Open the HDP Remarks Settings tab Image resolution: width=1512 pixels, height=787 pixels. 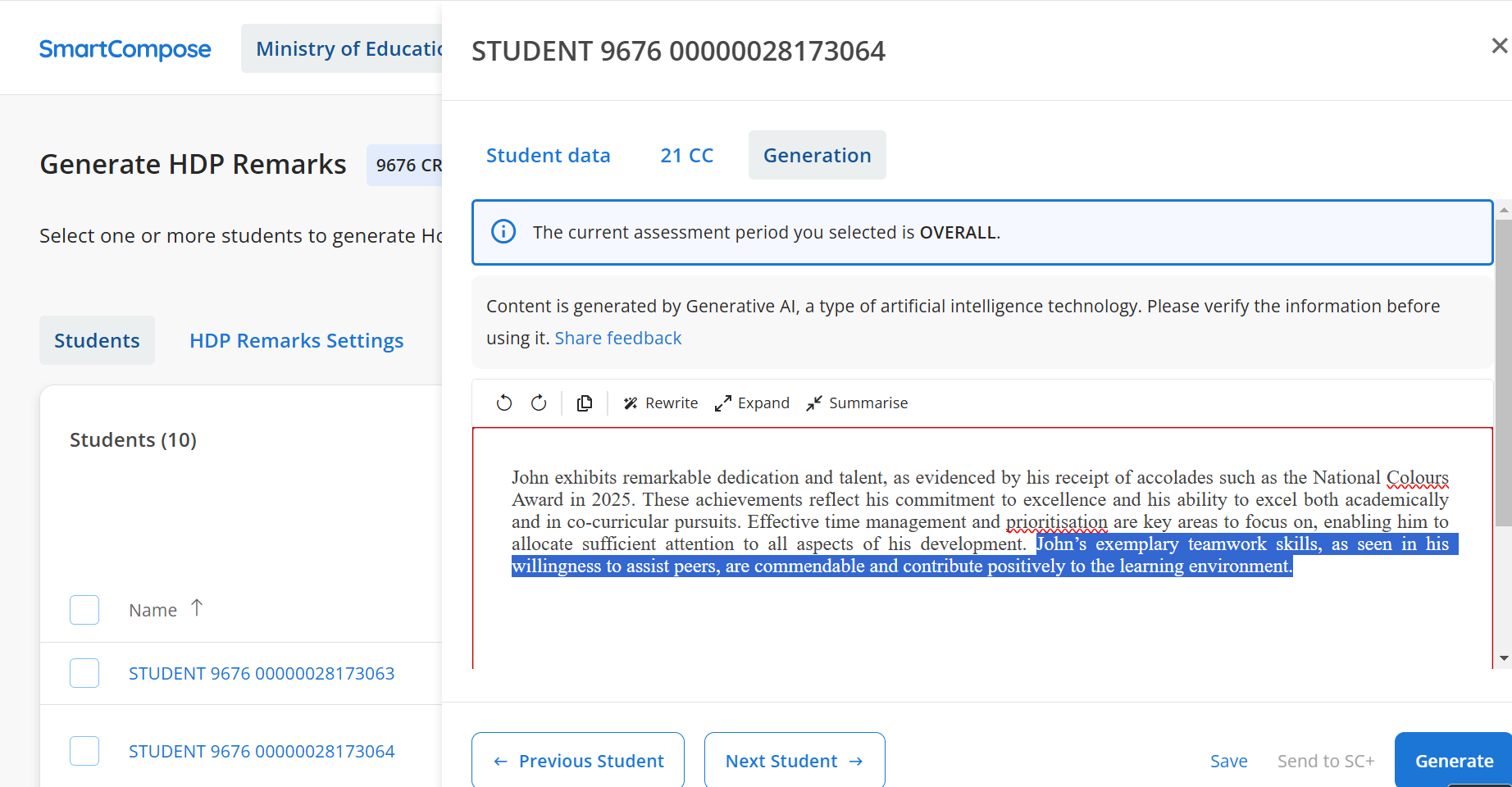click(x=296, y=340)
